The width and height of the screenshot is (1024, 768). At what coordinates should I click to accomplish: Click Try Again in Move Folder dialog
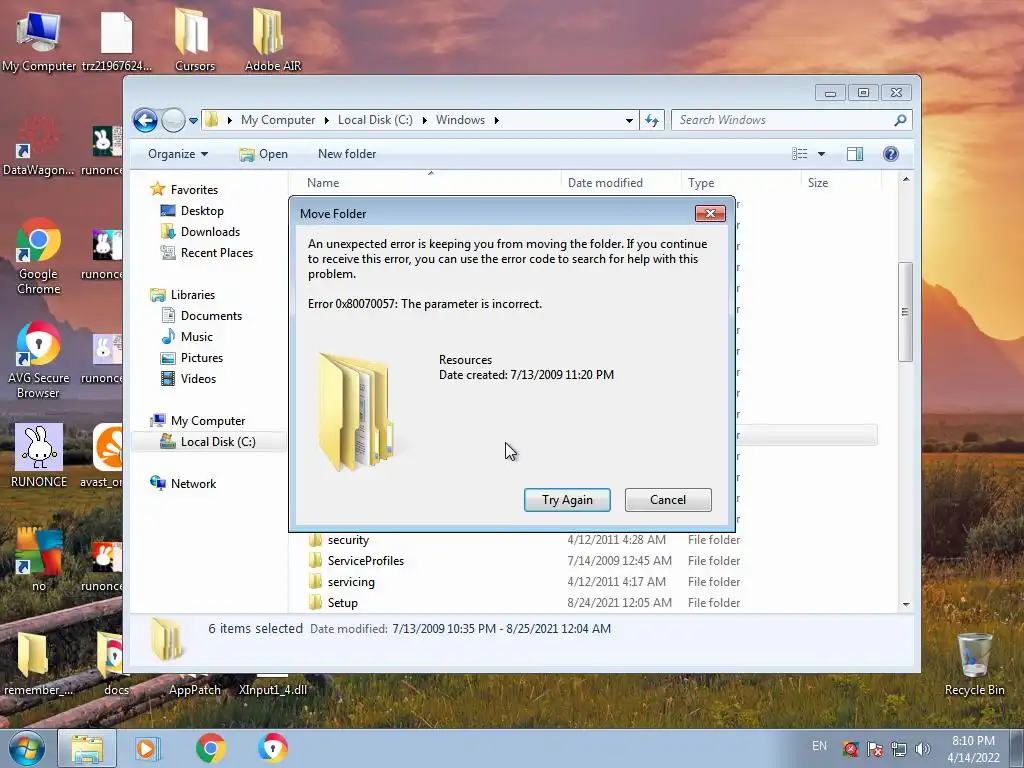click(567, 500)
